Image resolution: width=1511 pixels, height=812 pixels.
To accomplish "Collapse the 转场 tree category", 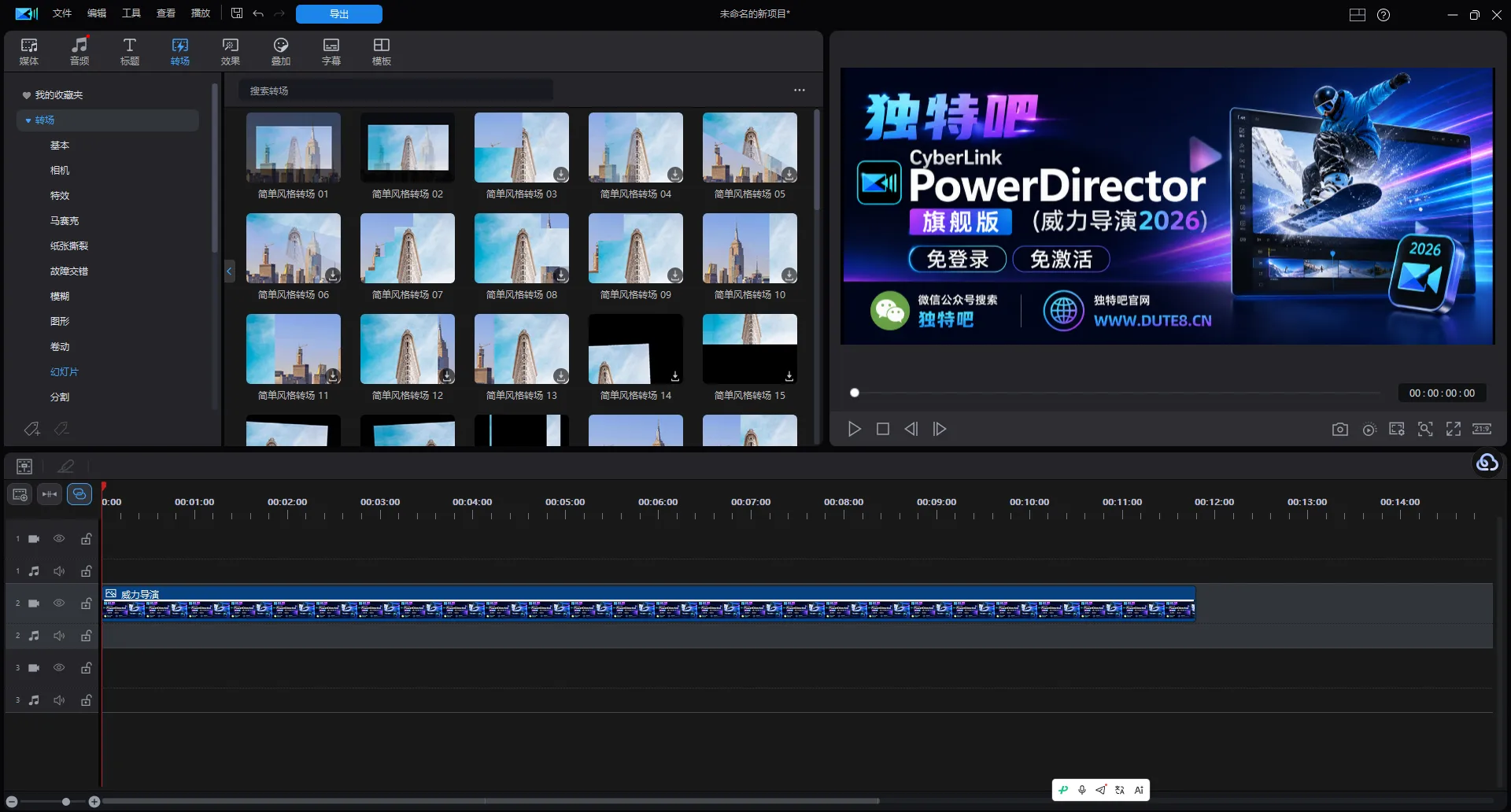I will click(28, 120).
